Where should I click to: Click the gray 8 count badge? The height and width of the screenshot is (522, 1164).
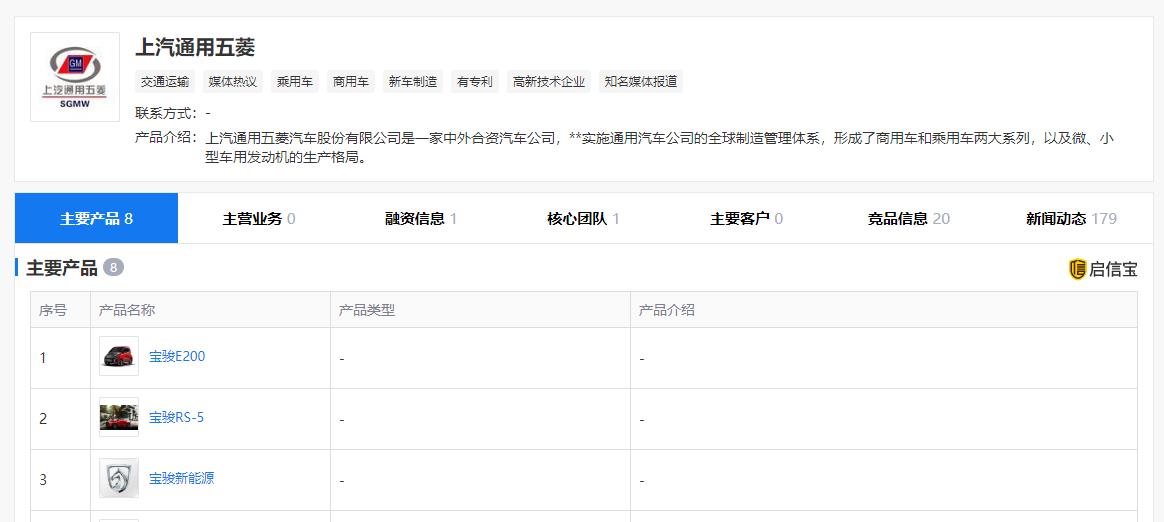click(x=114, y=267)
